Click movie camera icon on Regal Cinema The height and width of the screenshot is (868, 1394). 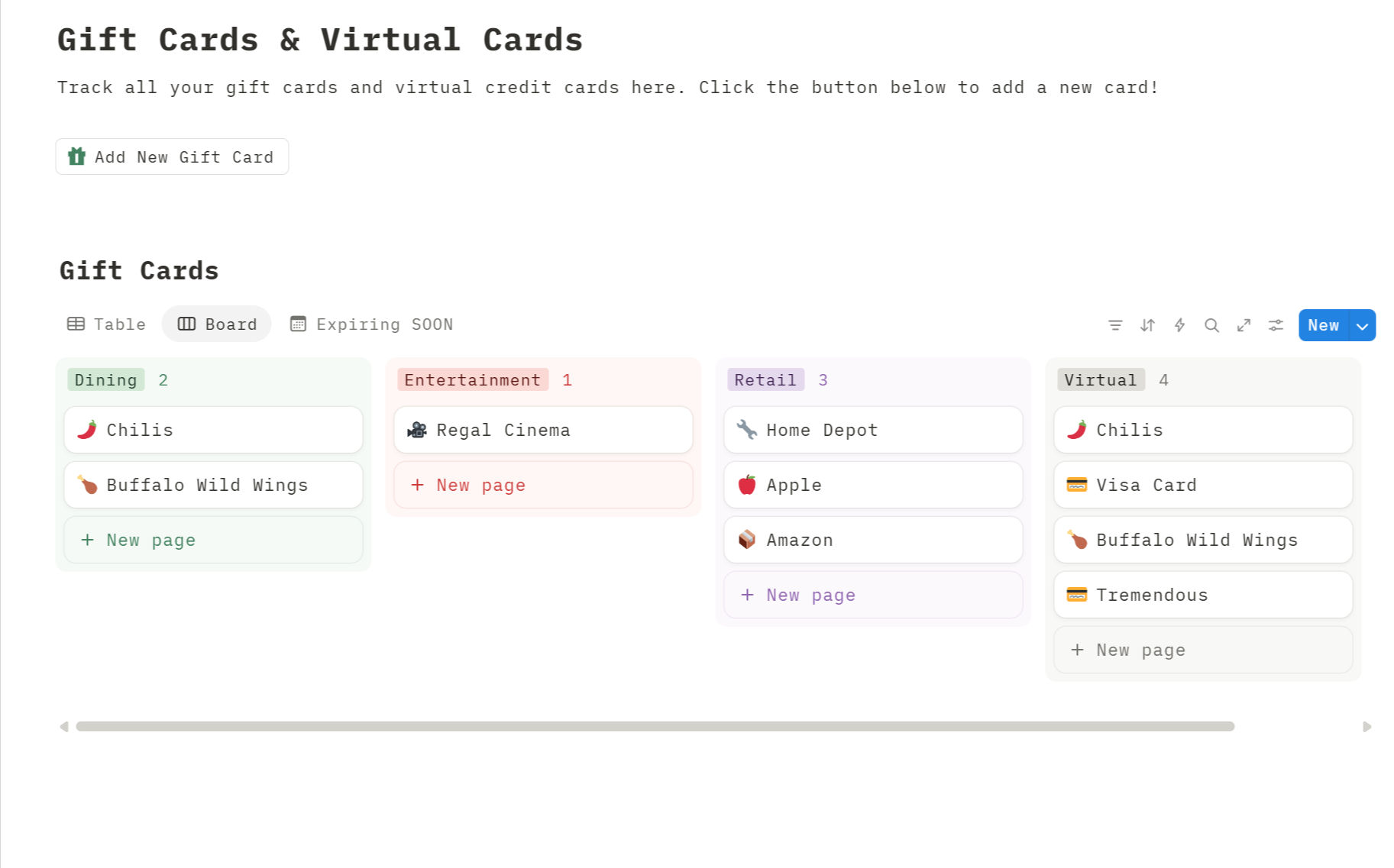[x=417, y=430]
